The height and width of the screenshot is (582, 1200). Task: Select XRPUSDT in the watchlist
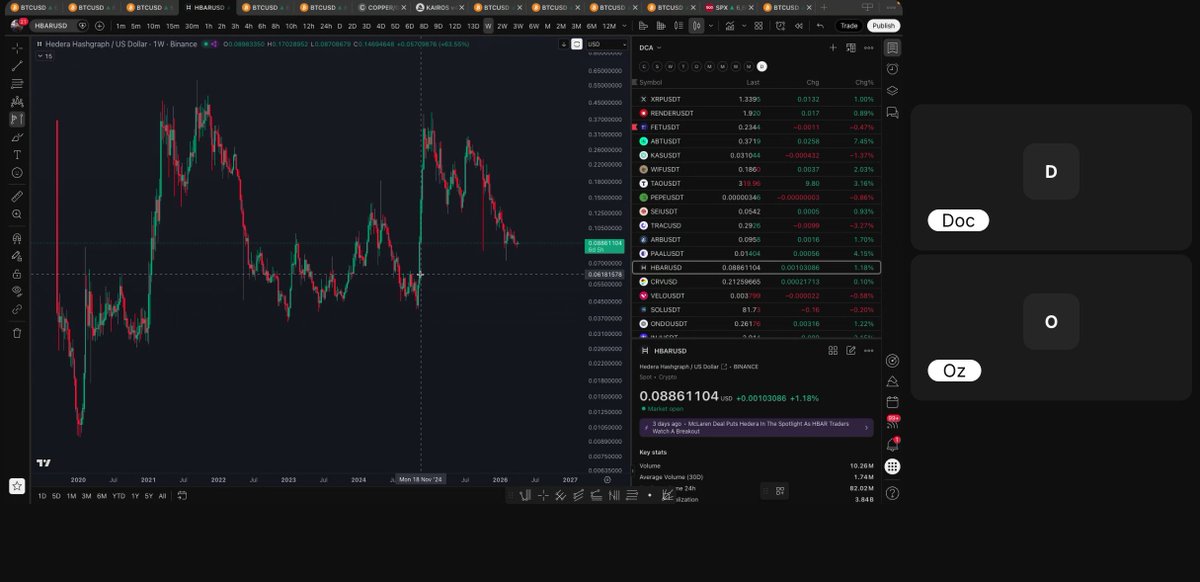pyautogui.click(x=758, y=99)
